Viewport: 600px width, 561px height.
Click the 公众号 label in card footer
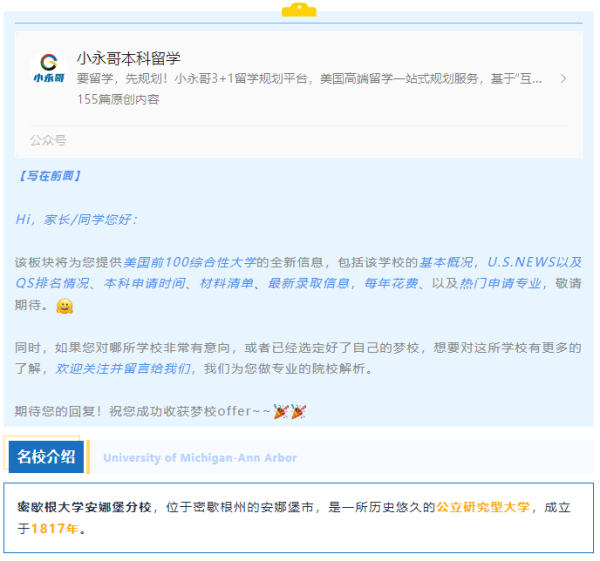coord(48,140)
